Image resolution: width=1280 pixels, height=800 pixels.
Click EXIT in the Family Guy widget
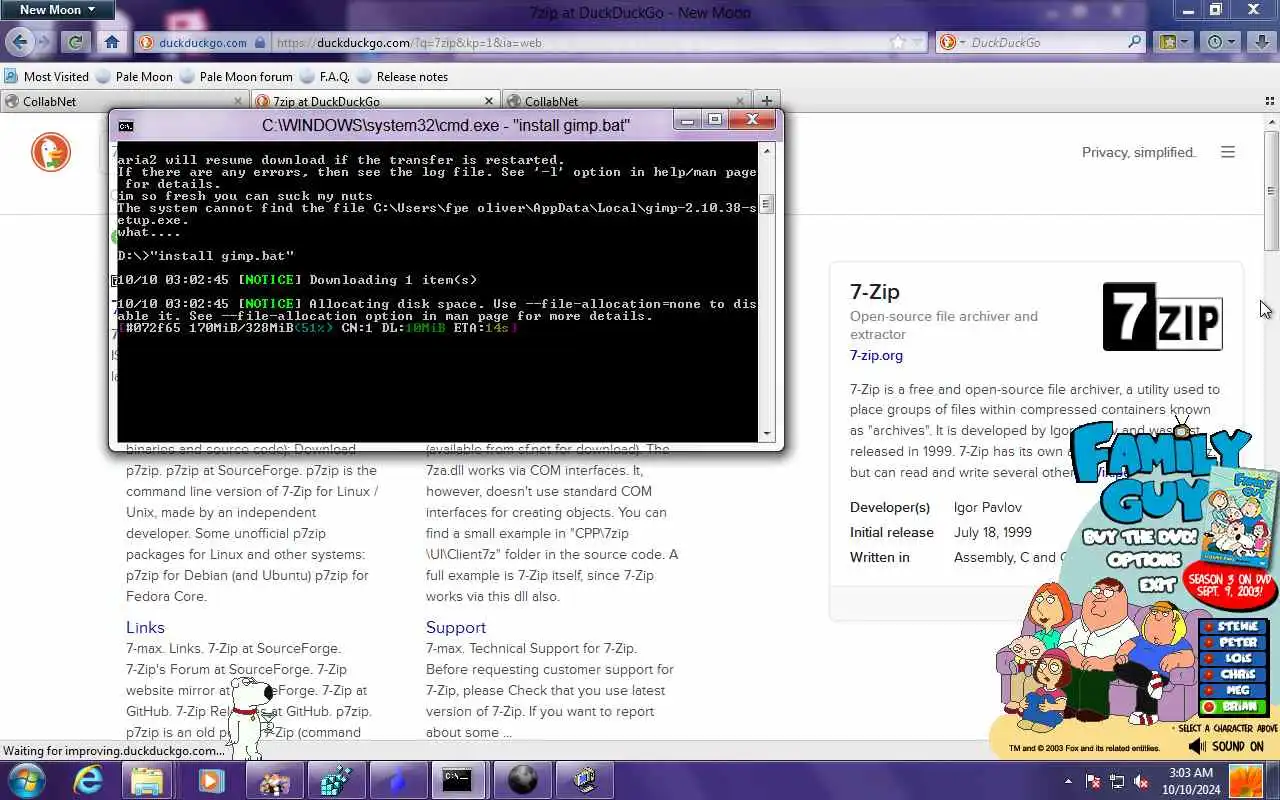tap(1157, 584)
